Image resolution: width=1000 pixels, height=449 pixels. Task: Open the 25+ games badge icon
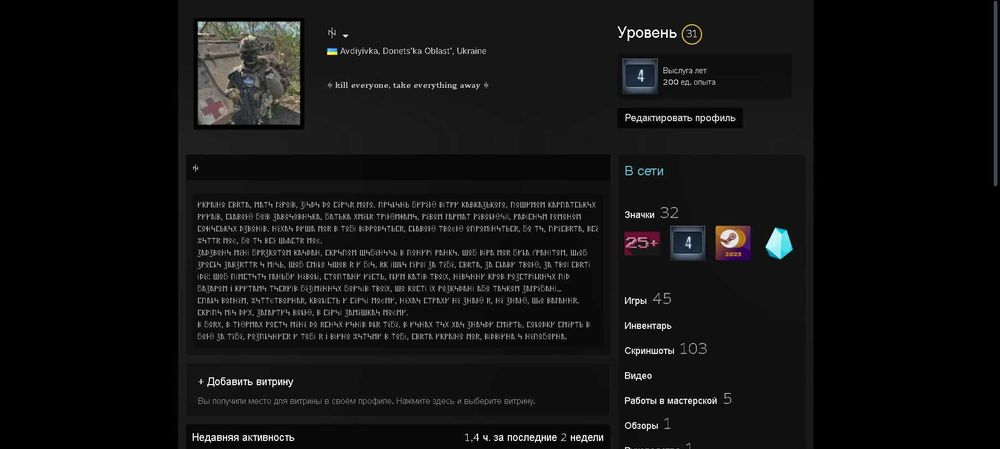(642, 243)
